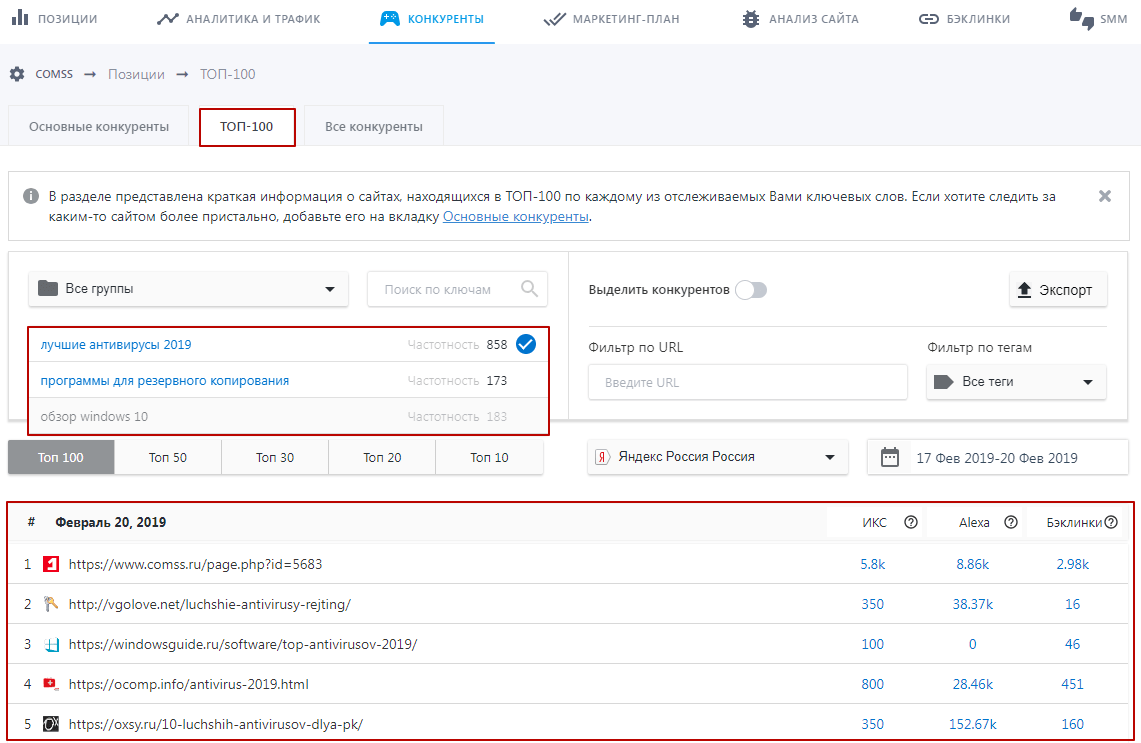
Task: Click the info circle icon in the notice
Action: 31,196
